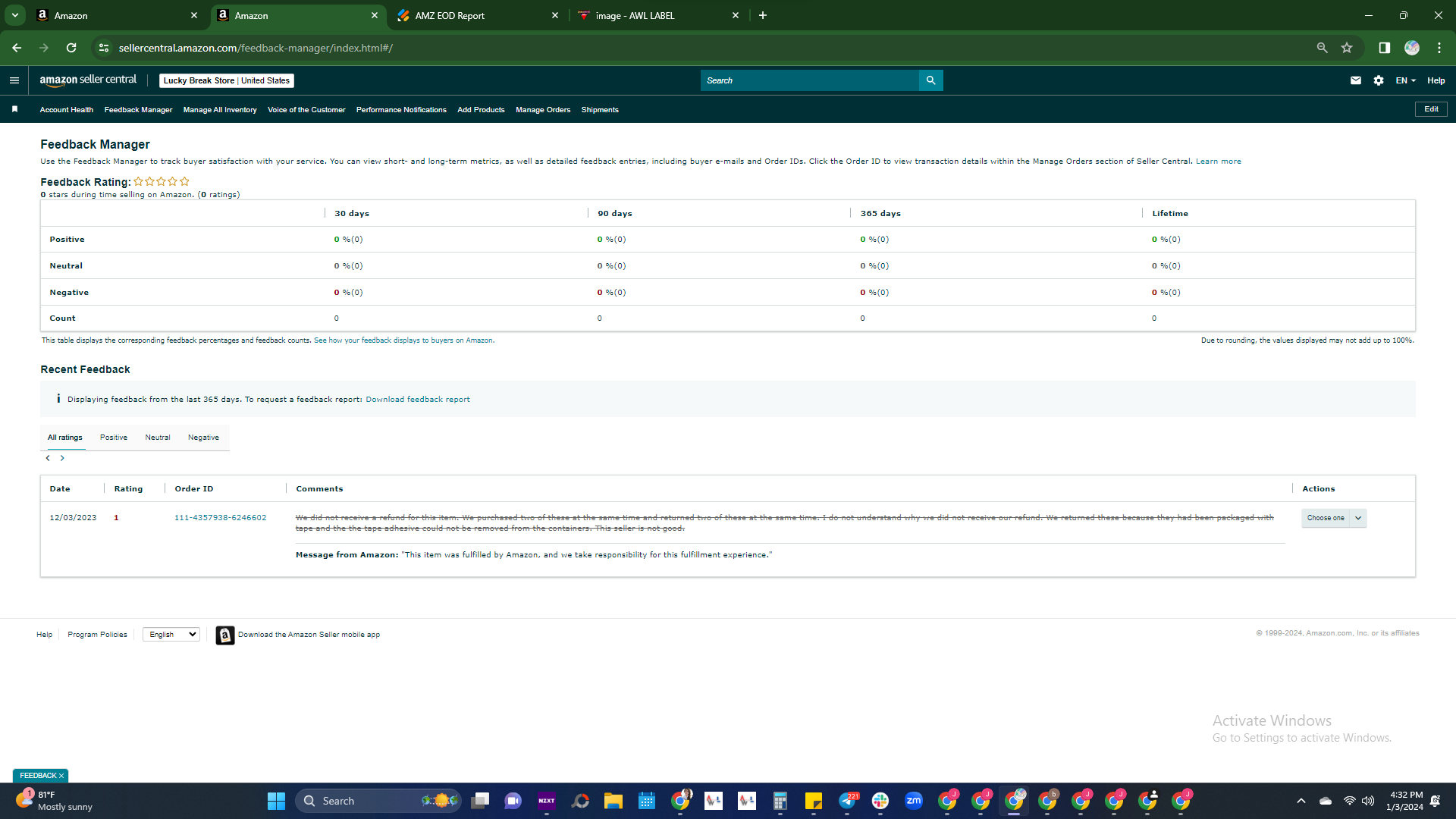The image size is (1456, 819).
Task: Open Shipments in the navigation bar
Action: point(600,110)
